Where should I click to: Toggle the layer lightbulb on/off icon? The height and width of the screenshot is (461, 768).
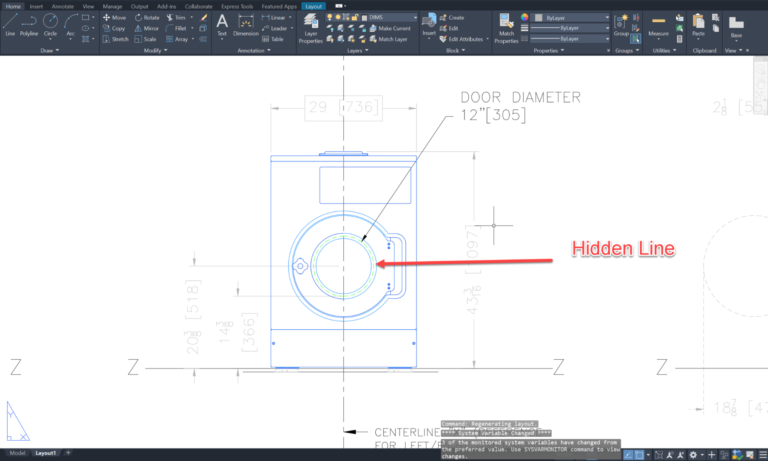pos(330,17)
